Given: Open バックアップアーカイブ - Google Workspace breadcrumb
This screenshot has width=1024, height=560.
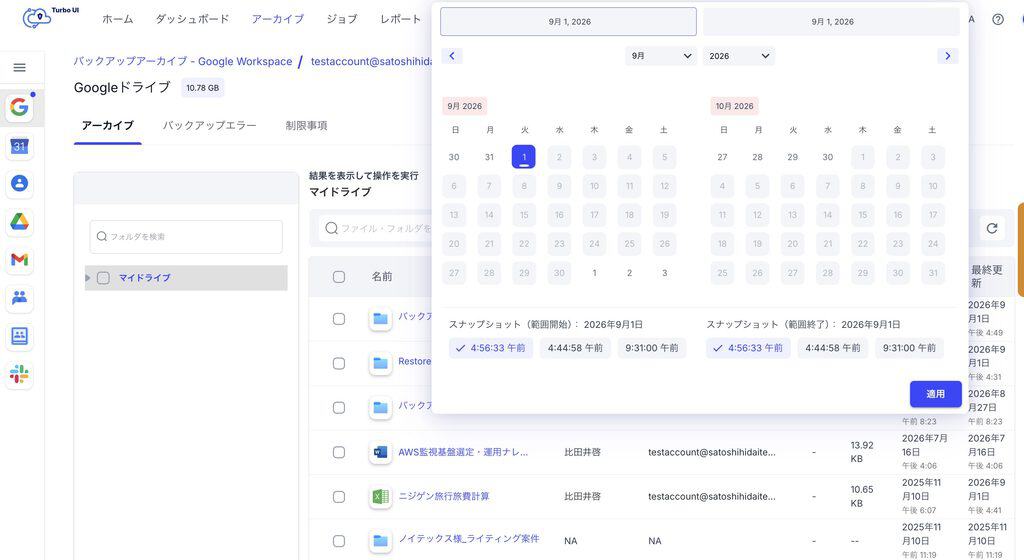Looking at the screenshot, I should click(183, 61).
